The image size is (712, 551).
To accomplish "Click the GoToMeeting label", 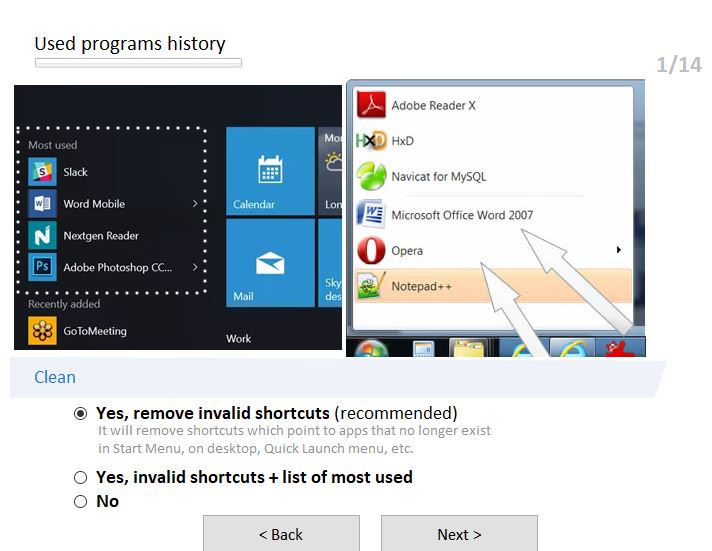I will (x=95, y=331).
